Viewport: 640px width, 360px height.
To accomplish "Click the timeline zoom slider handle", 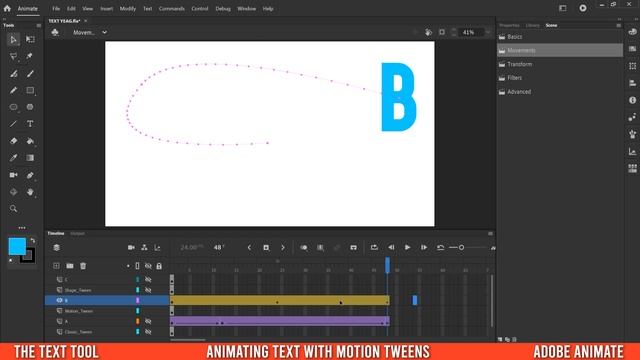I will click(x=461, y=247).
